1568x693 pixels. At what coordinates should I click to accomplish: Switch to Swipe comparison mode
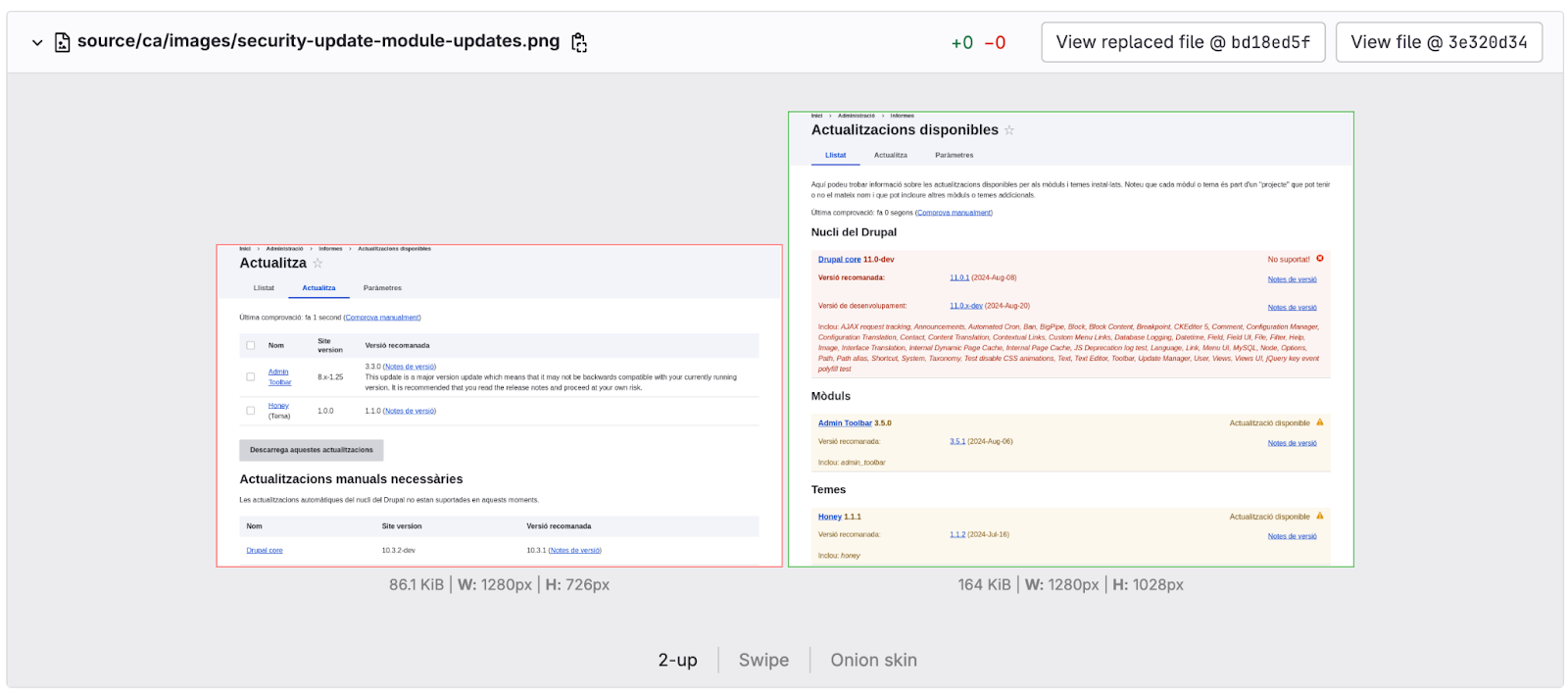764,660
